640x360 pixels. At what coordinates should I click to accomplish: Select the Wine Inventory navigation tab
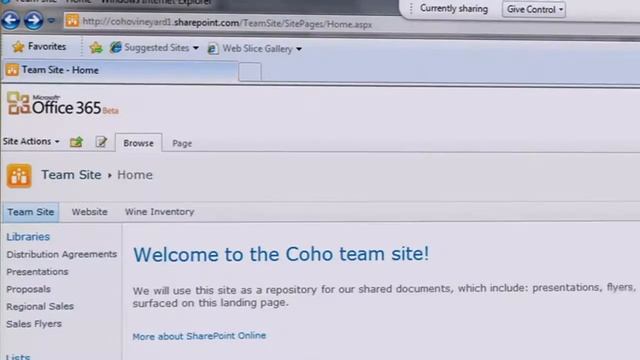[160, 212]
